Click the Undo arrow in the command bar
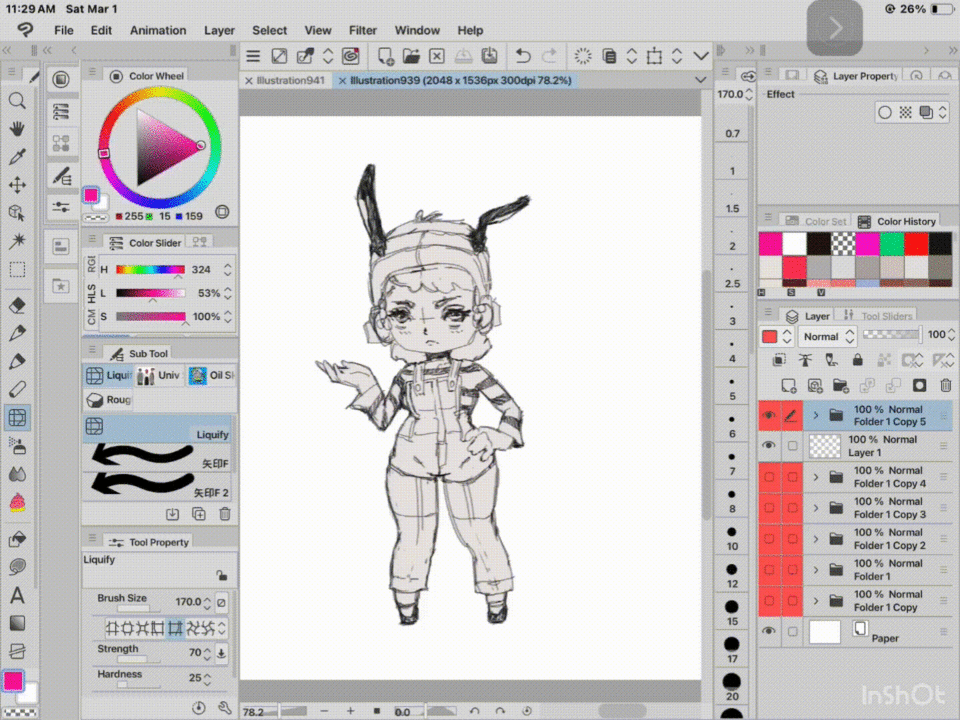Image resolution: width=960 pixels, height=720 pixels. tap(523, 56)
